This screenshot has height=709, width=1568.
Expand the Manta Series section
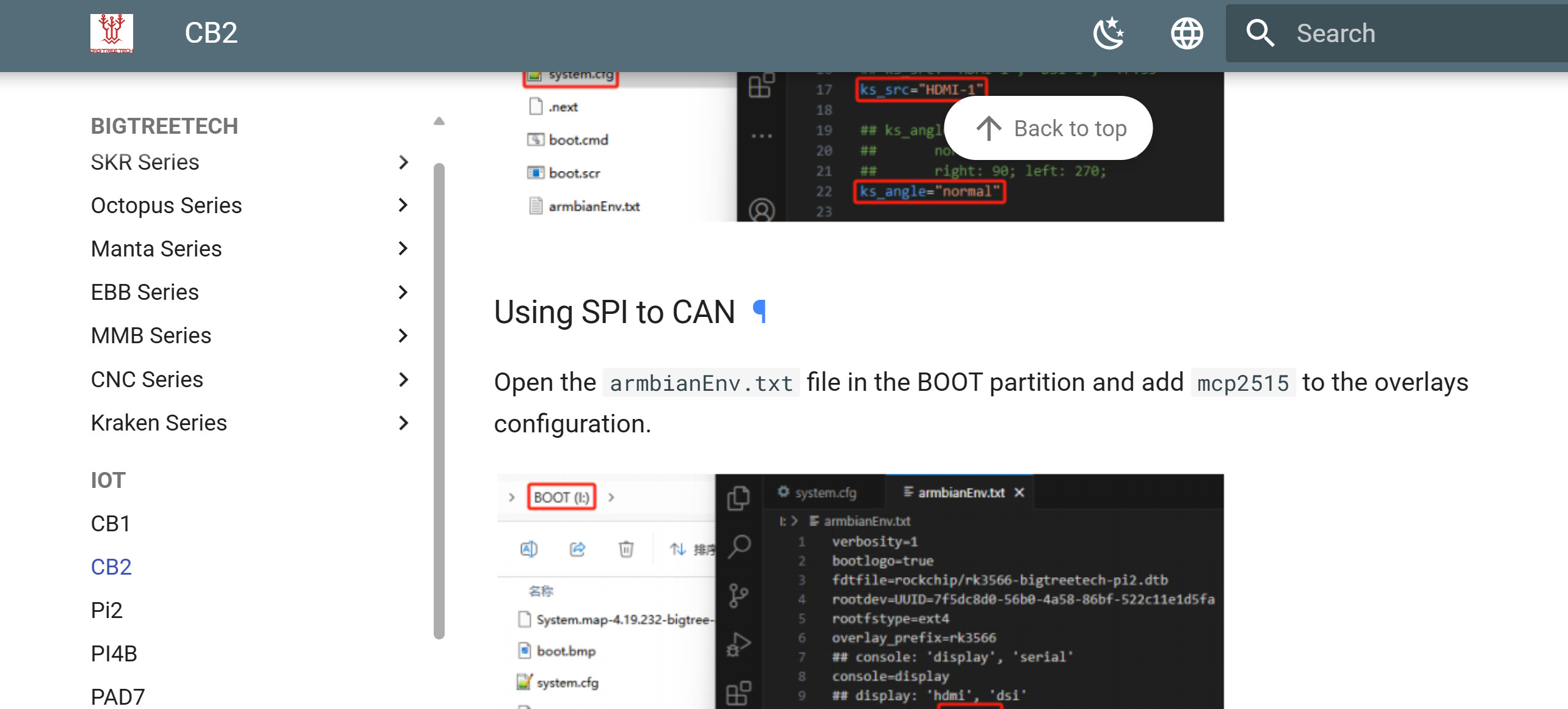click(x=403, y=249)
